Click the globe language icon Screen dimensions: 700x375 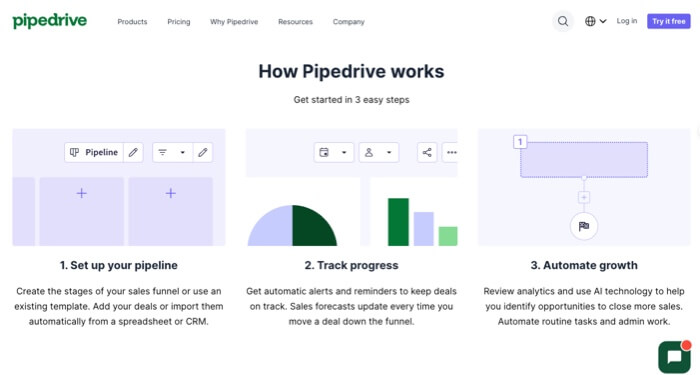[590, 21]
